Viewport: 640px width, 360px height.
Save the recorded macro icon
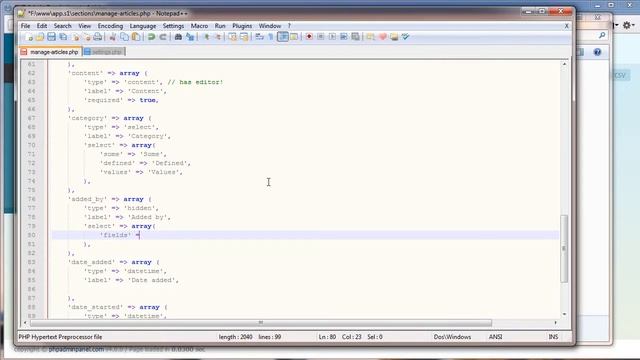click(356, 37)
